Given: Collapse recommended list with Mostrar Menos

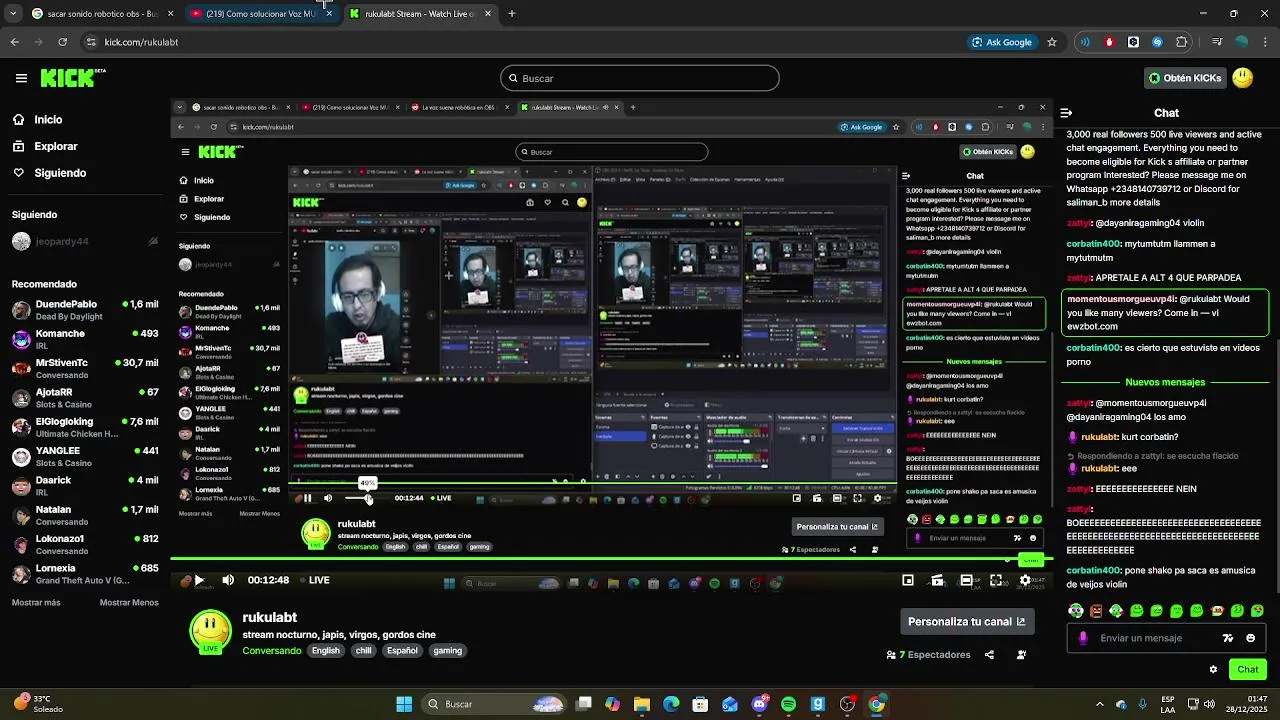Looking at the screenshot, I should click(129, 603).
